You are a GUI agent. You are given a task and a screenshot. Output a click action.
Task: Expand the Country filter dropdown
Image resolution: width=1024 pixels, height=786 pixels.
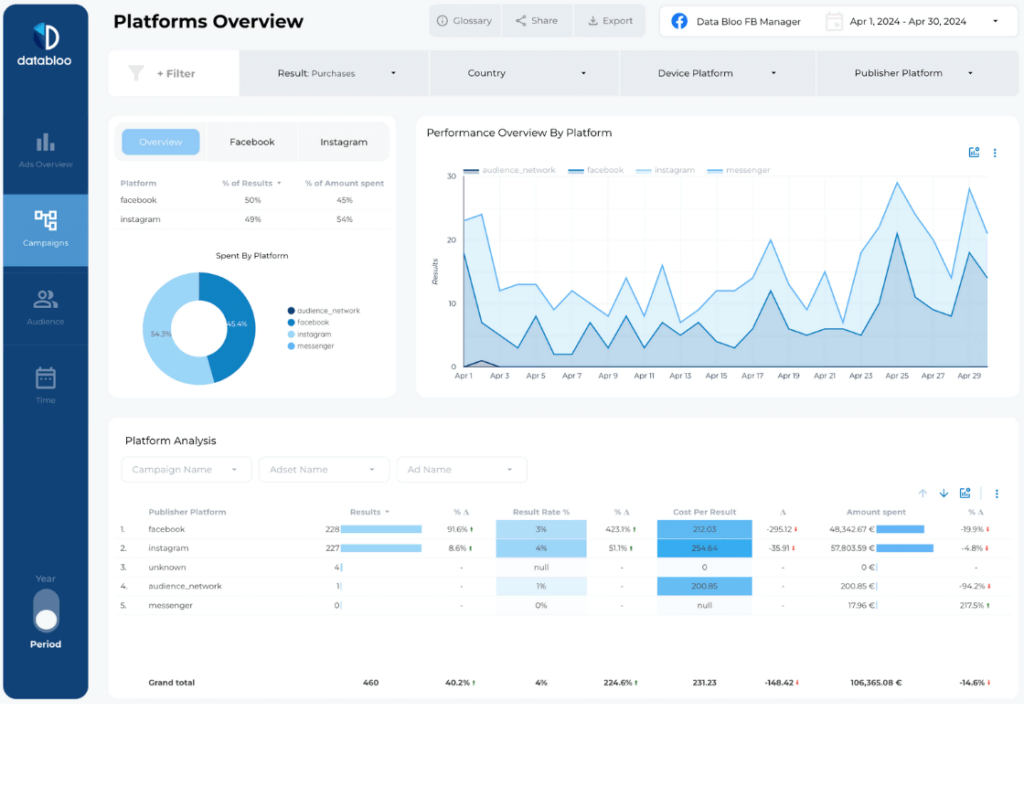525,73
